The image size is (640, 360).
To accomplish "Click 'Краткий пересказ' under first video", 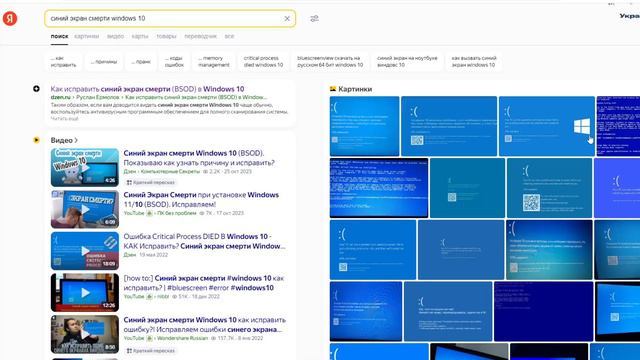I will 151,182.
